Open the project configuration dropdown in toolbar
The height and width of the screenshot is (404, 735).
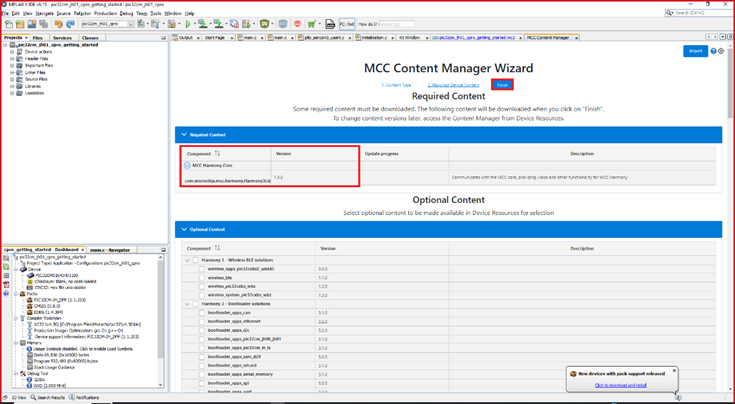(108, 23)
